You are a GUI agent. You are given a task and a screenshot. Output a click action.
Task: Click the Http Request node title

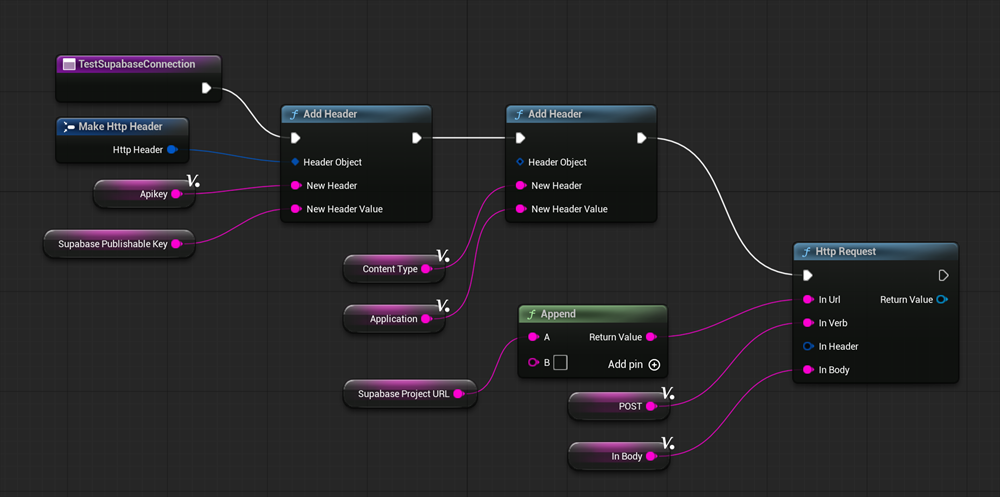(x=846, y=251)
